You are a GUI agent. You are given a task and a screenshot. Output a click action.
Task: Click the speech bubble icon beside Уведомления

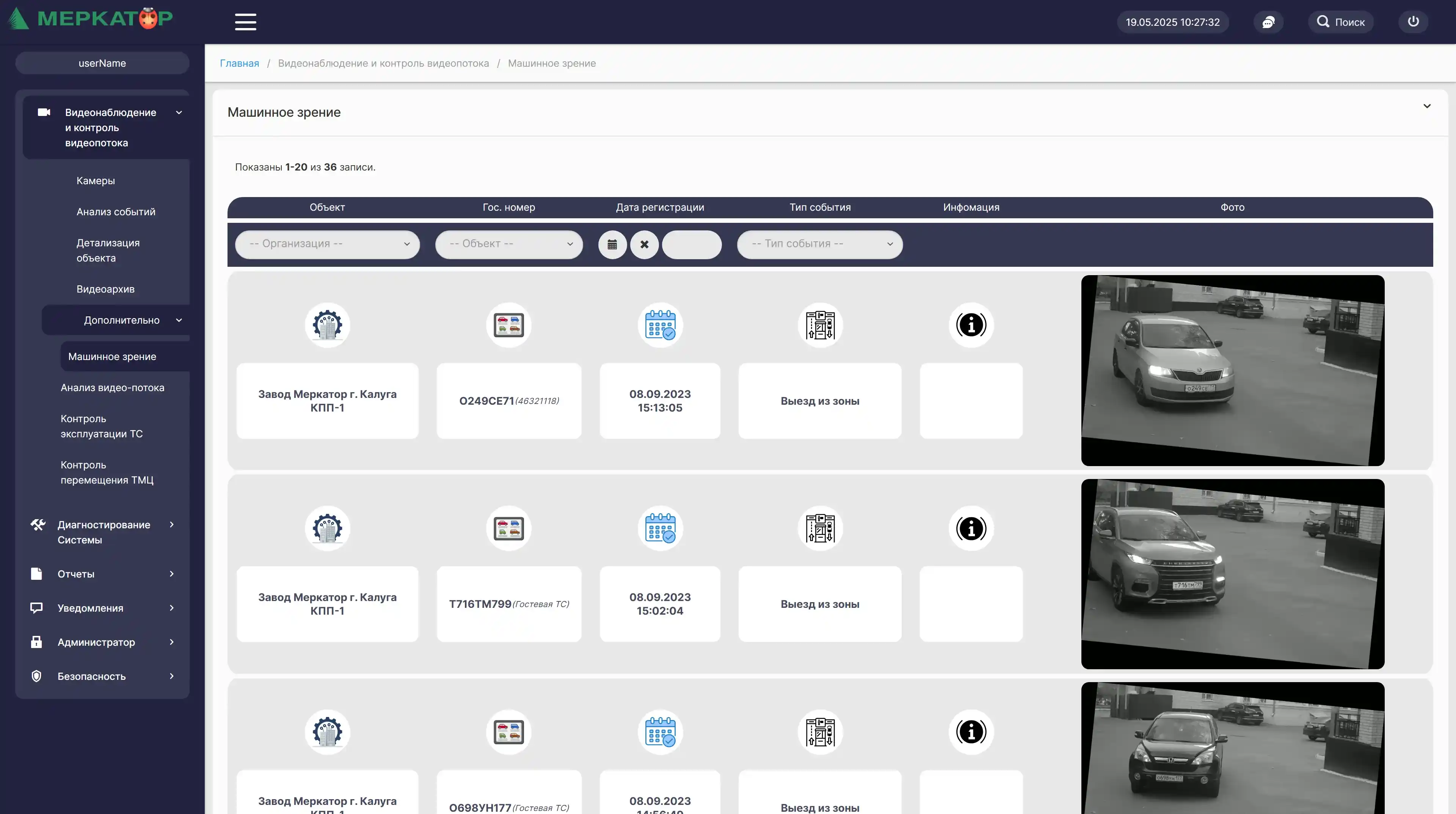[x=36, y=608]
